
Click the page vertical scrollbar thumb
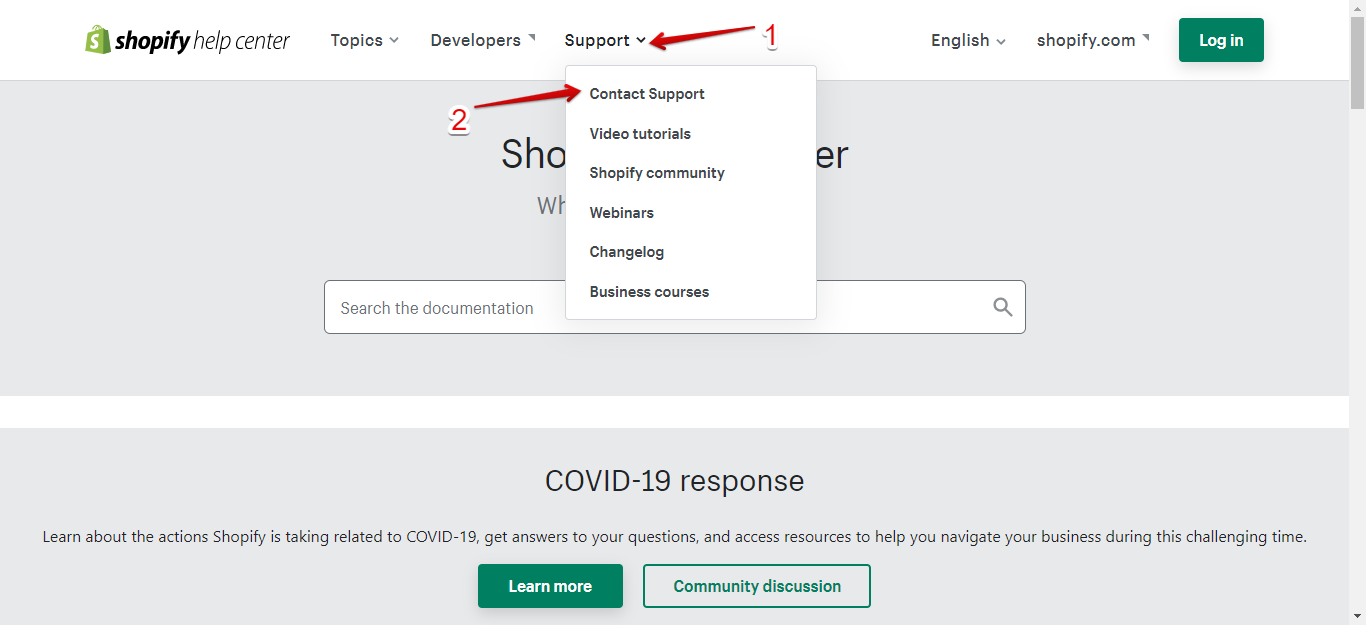tap(1357, 62)
